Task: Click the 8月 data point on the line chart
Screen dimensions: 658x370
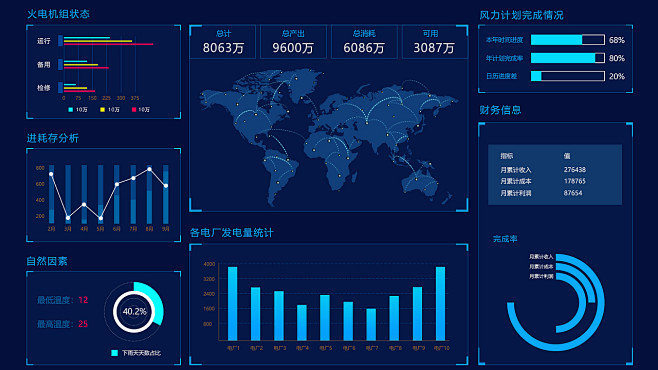Action: 149,169
